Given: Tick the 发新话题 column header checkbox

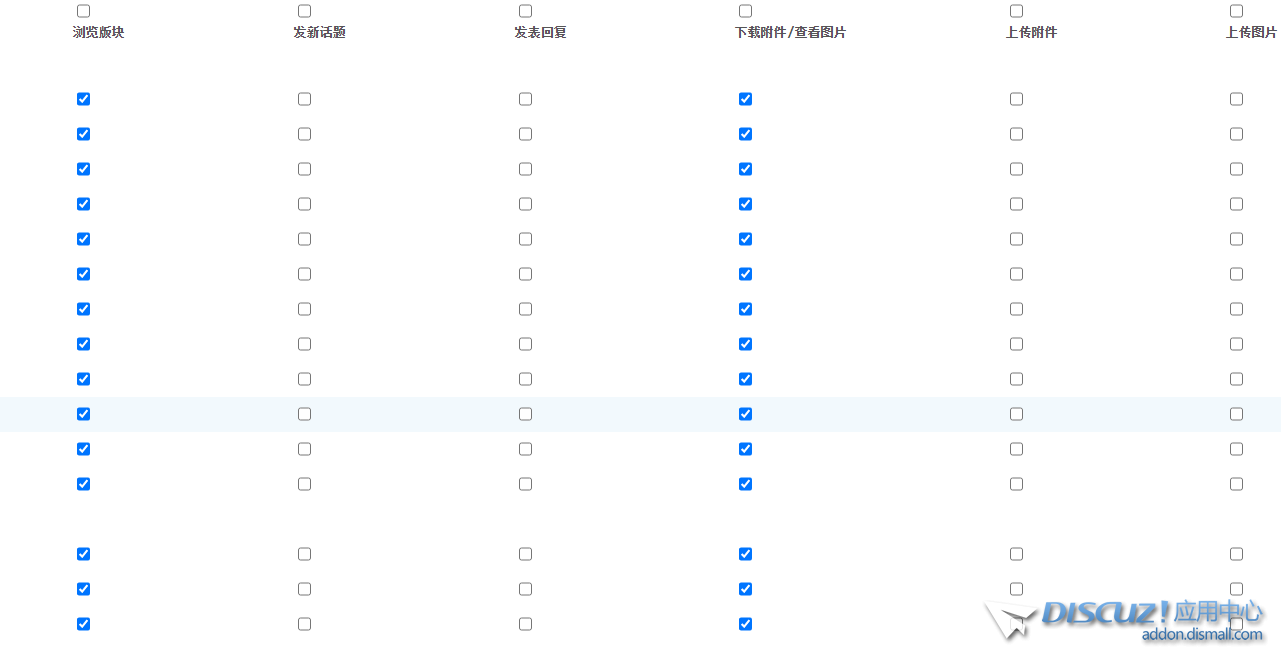Looking at the screenshot, I should [304, 11].
